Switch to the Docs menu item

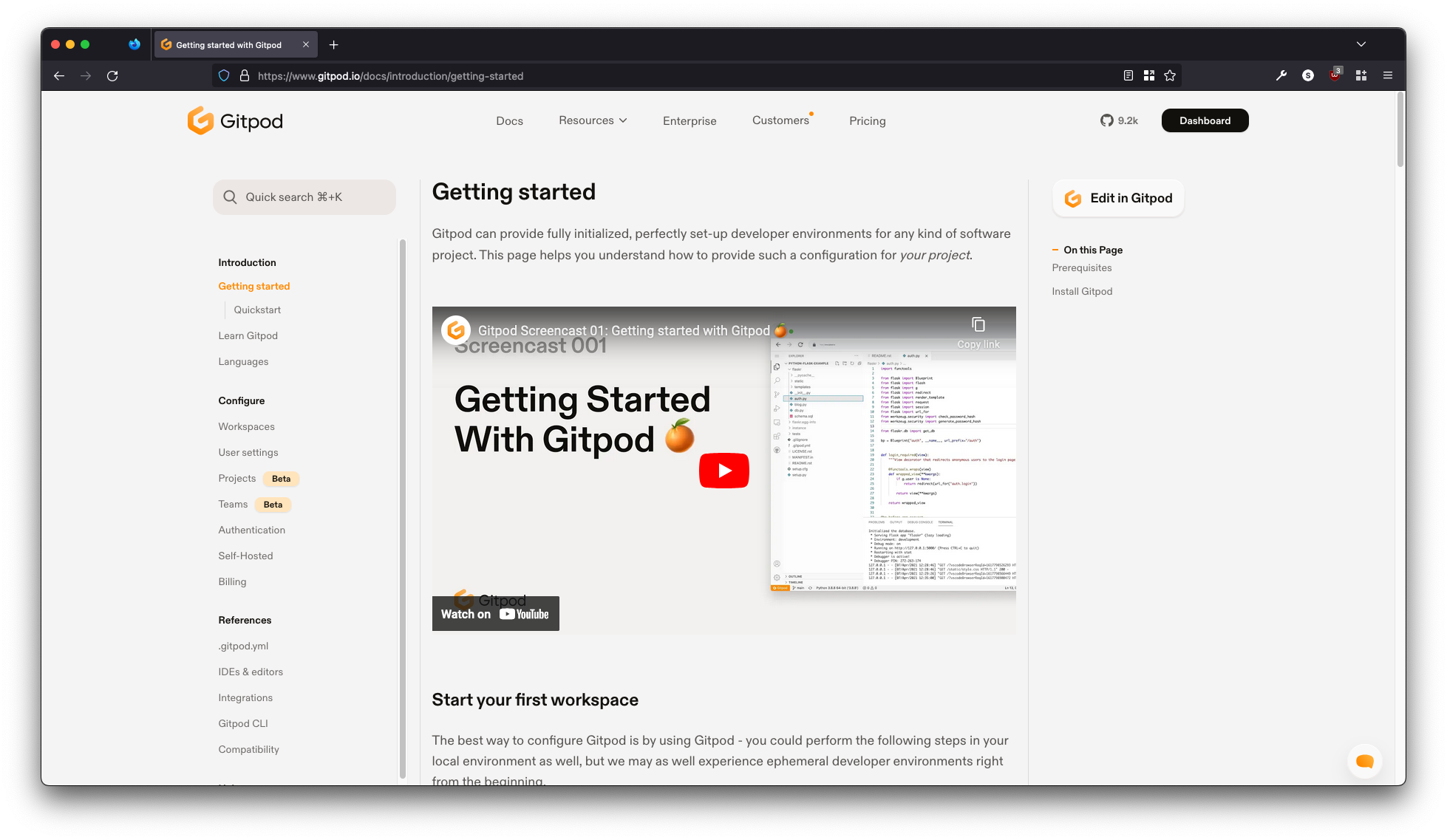click(509, 120)
